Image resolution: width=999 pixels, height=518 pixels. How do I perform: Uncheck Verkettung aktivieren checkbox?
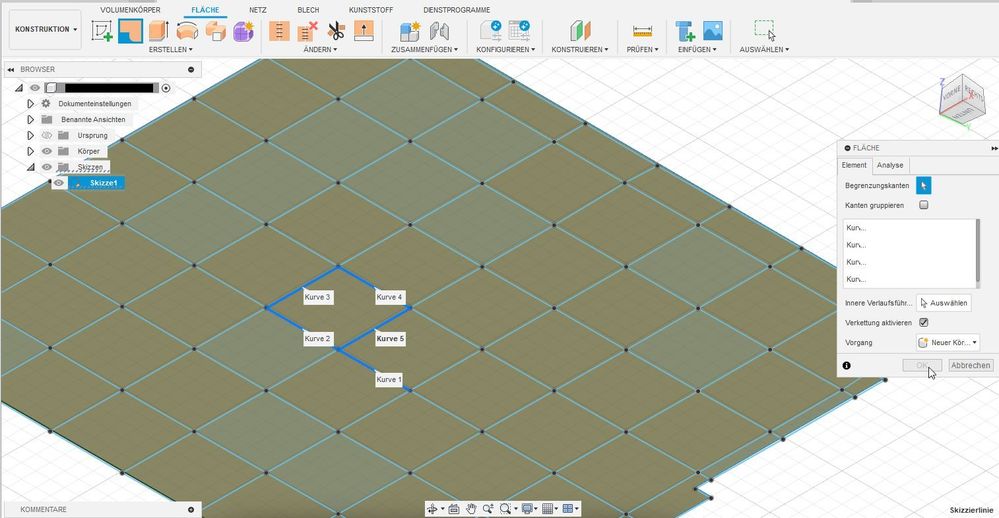tap(924, 322)
